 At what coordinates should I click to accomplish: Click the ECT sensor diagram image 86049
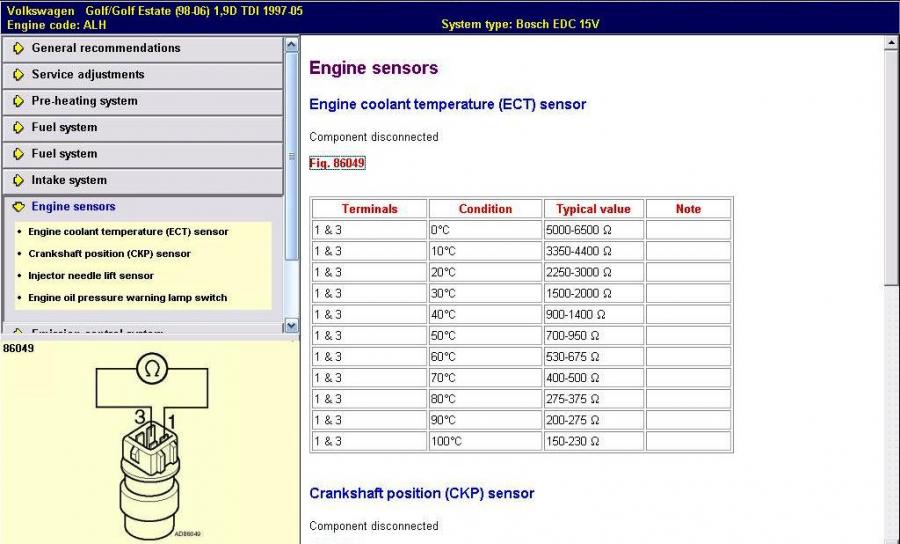click(x=150, y=445)
